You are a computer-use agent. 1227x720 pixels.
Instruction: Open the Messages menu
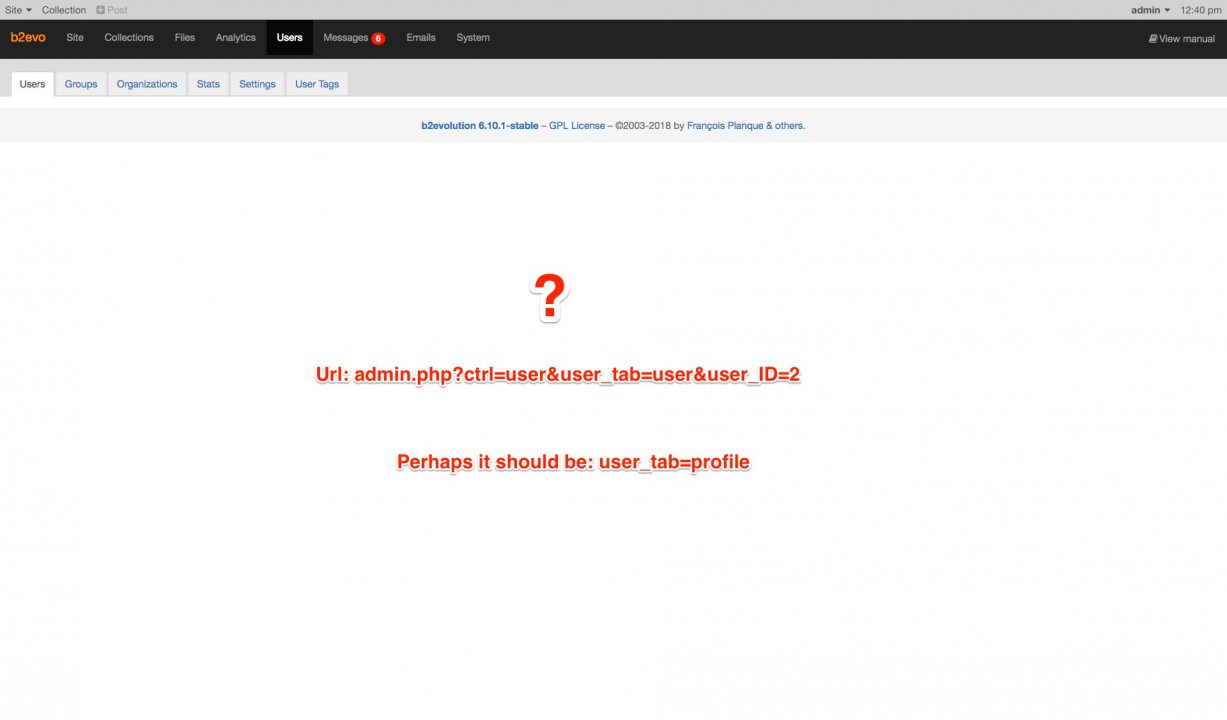[346, 38]
